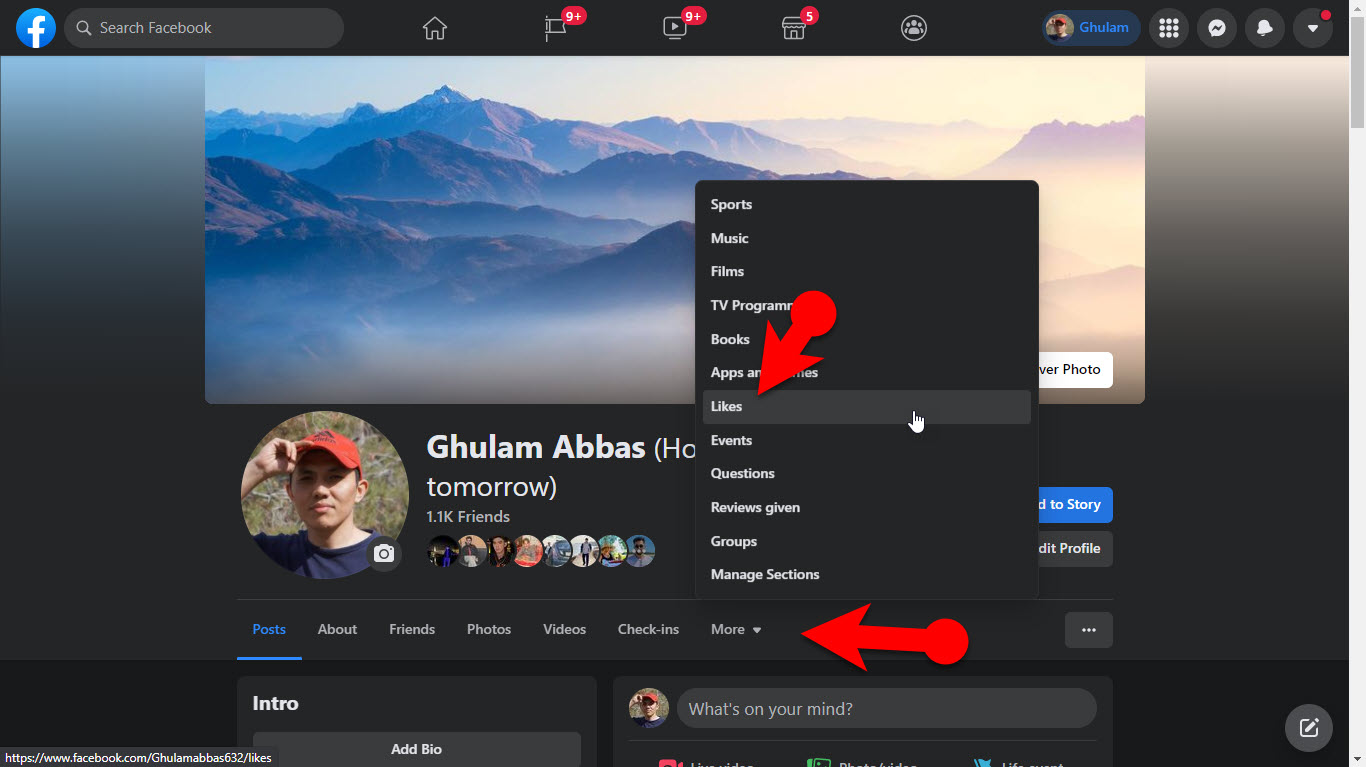1366x767 pixels.
Task: Open the Marketplace icon
Action: tap(794, 28)
